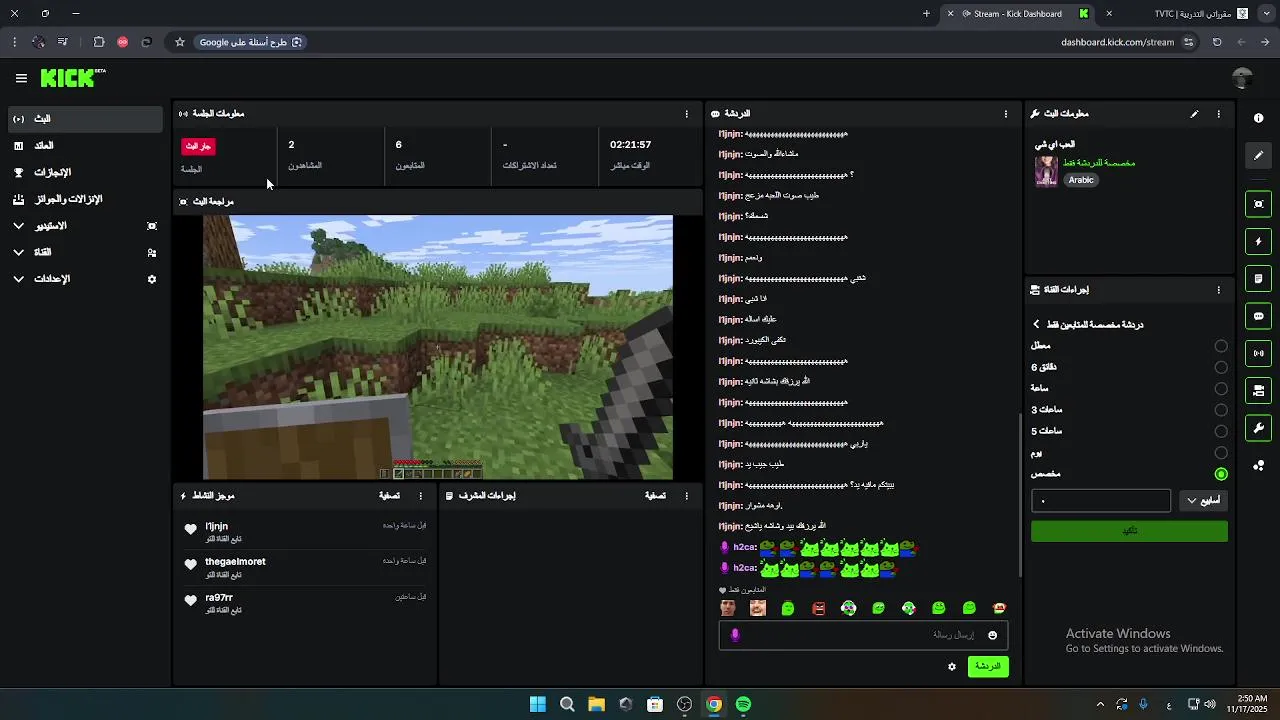1280x720 pixels.
Task: Open the emoji picker in the chat input
Action: [x=992, y=635]
